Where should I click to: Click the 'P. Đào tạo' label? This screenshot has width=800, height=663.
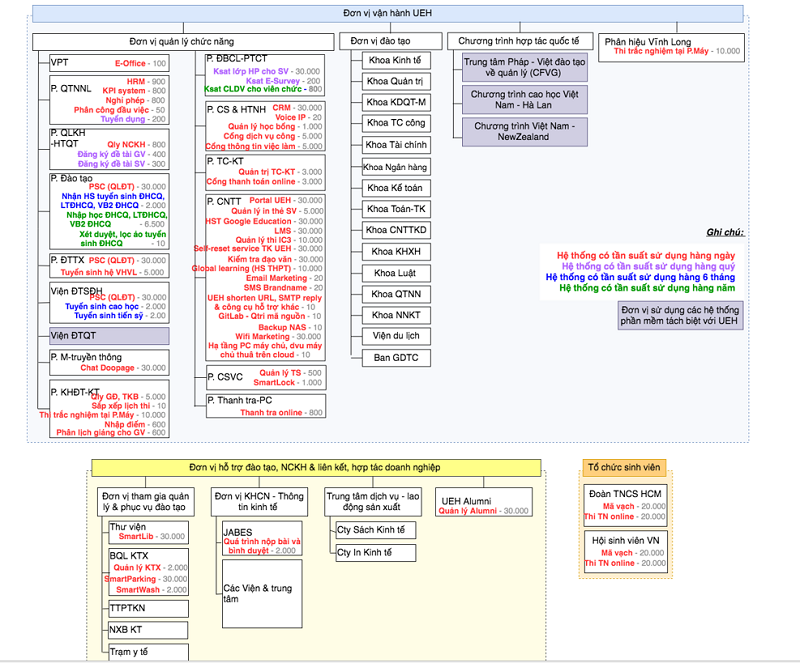(x=71, y=178)
